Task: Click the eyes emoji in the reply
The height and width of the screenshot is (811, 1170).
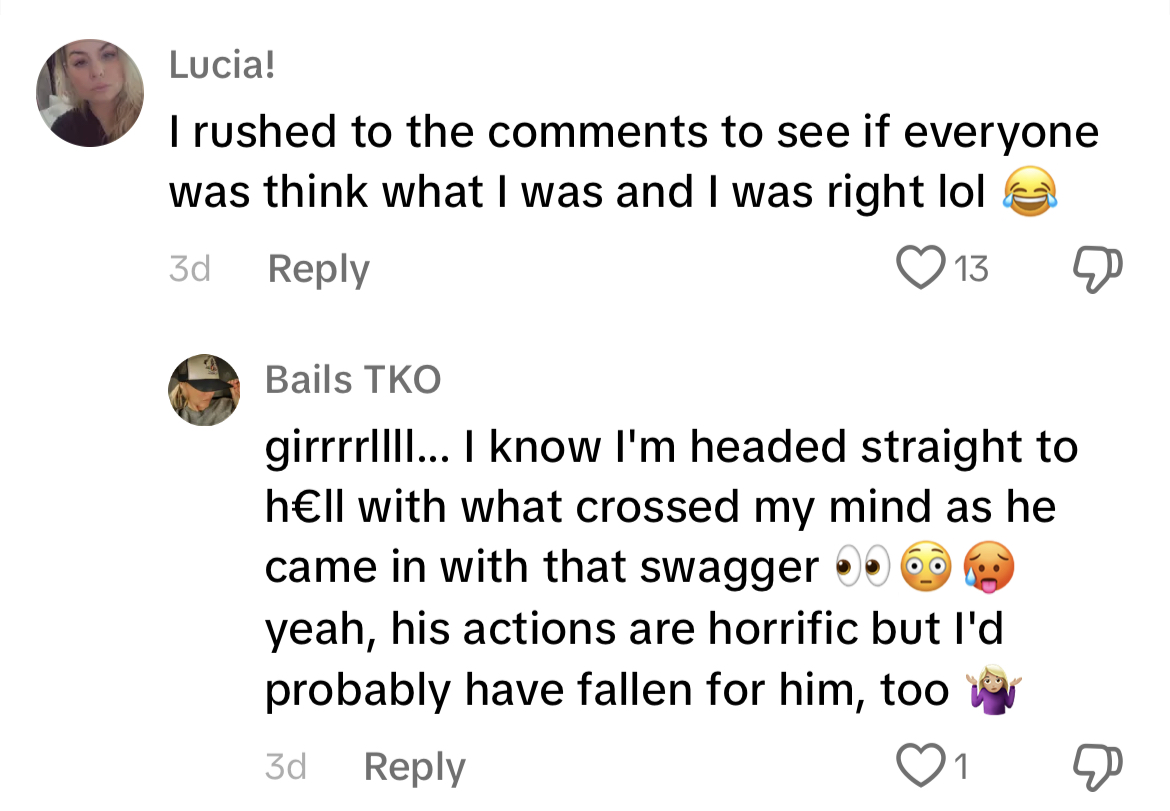Action: pos(861,567)
